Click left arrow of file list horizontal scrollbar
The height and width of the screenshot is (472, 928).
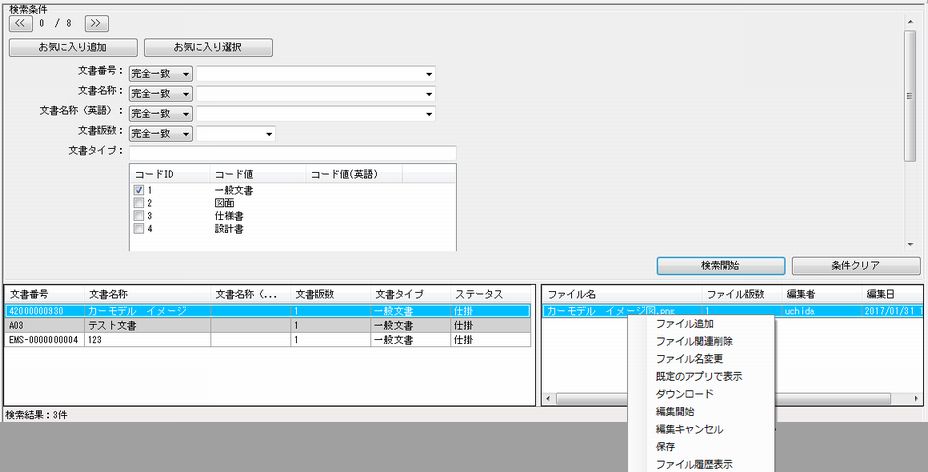point(548,399)
